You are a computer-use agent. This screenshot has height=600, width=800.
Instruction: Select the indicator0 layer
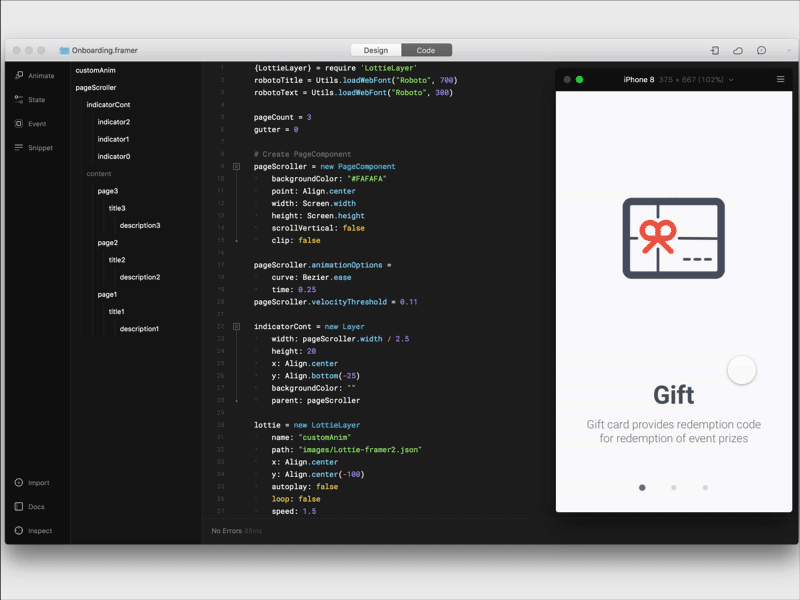point(114,156)
